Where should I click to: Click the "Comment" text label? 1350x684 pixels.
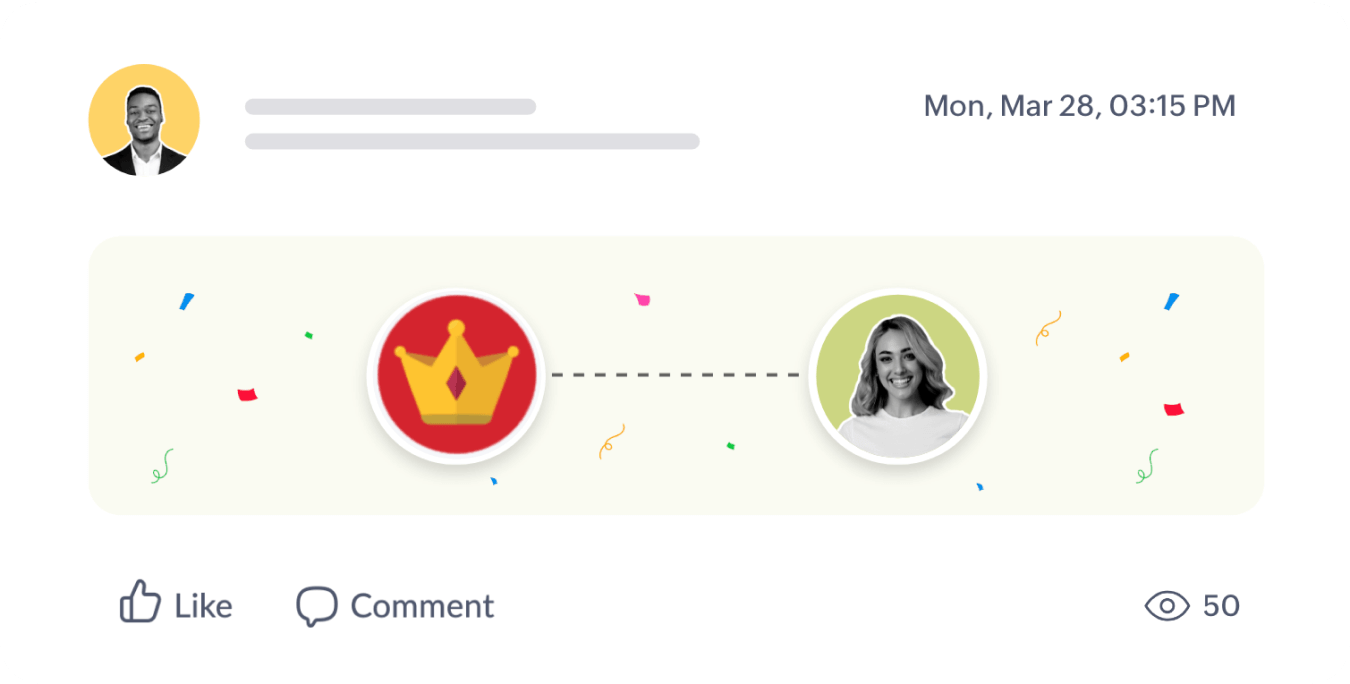[x=422, y=606]
